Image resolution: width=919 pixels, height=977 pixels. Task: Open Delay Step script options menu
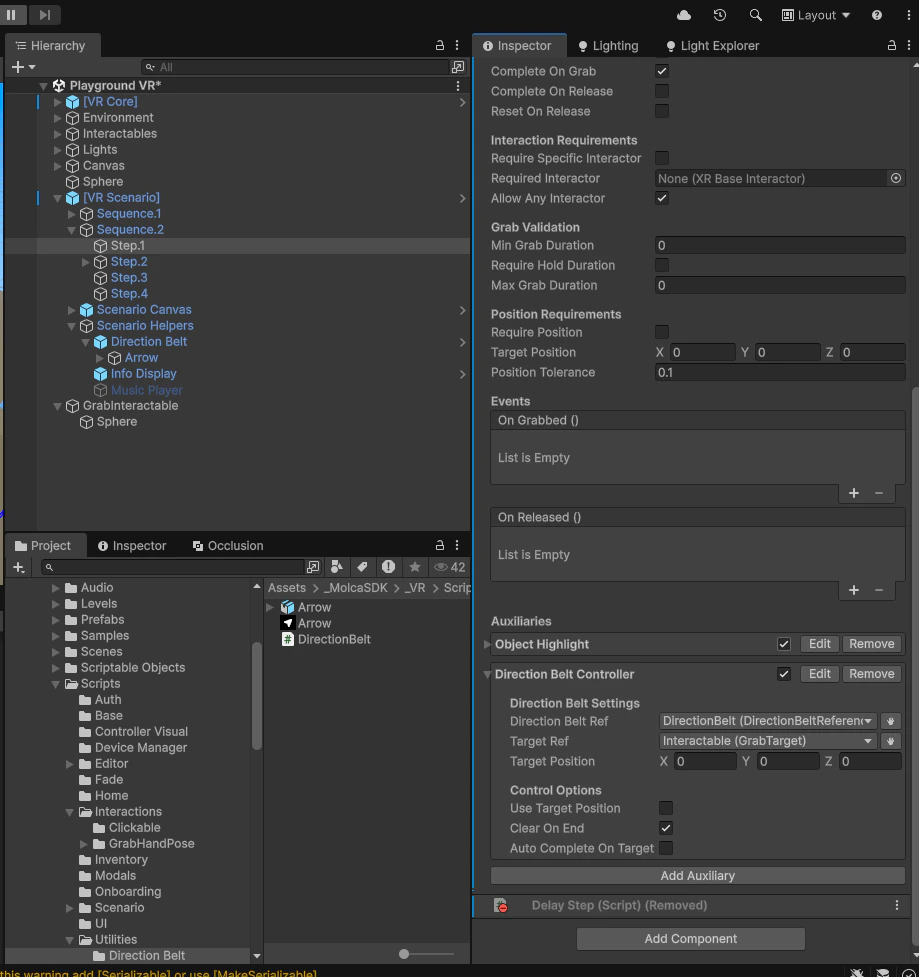pos(897,905)
